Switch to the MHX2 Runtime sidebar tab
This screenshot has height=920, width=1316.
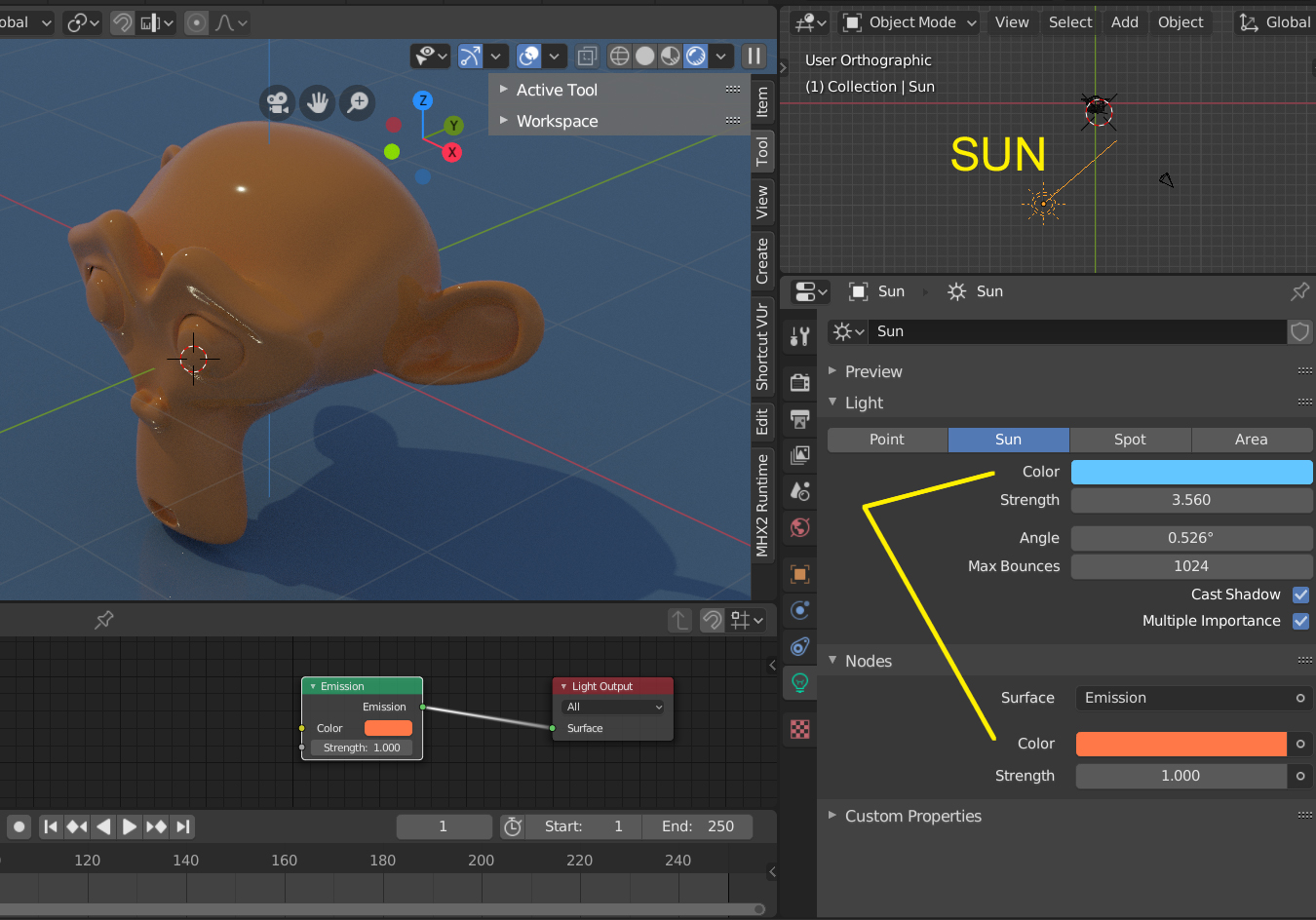[x=762, y=505]
